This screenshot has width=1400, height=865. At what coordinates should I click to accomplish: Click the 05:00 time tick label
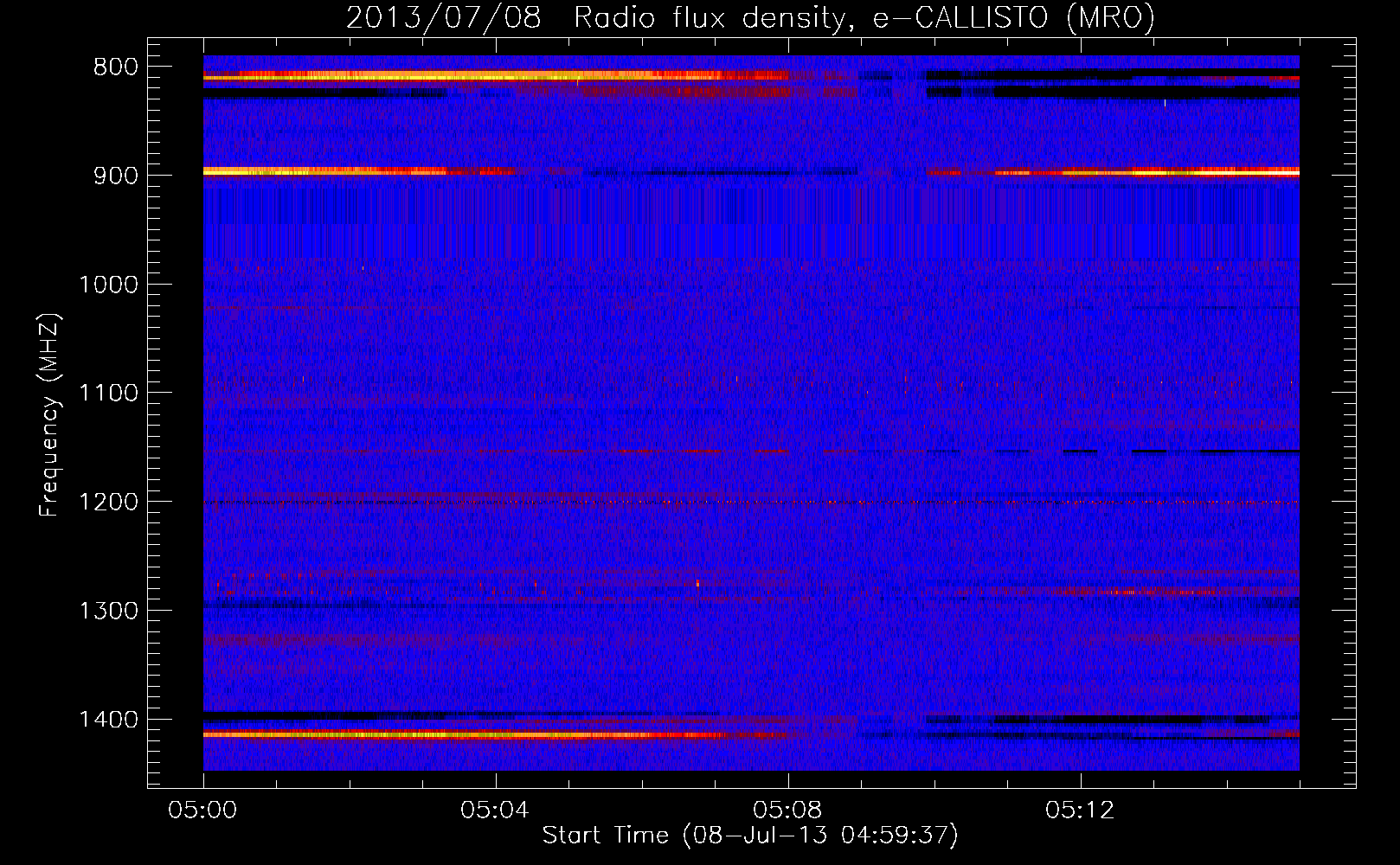point(203,811)
